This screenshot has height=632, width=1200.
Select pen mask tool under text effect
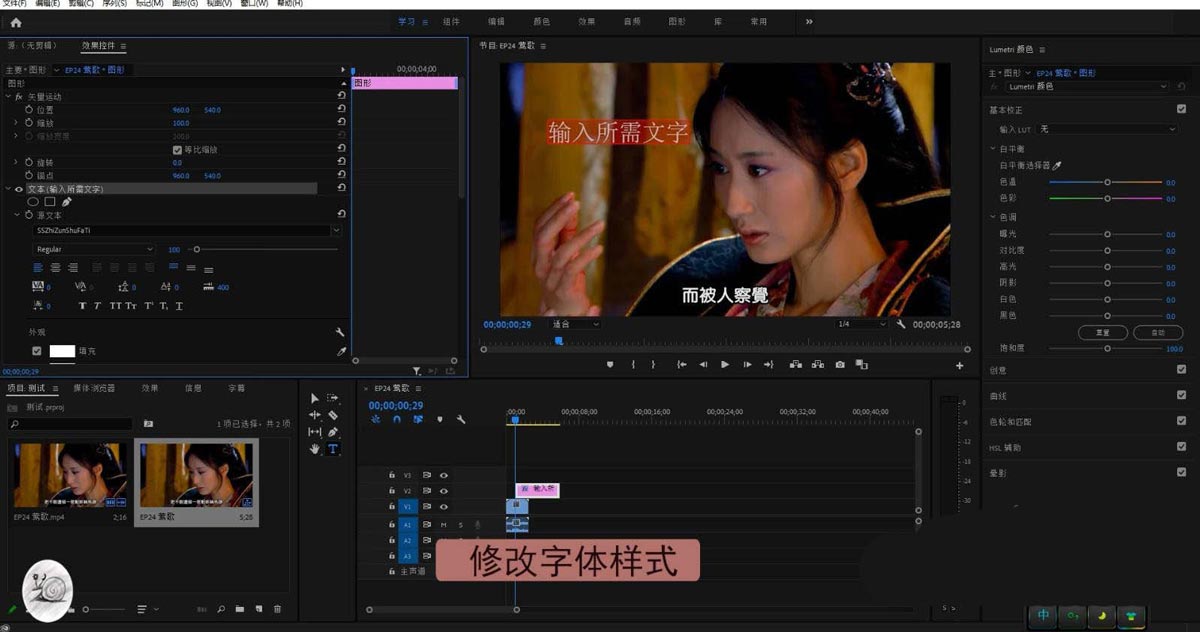(67, 201)
